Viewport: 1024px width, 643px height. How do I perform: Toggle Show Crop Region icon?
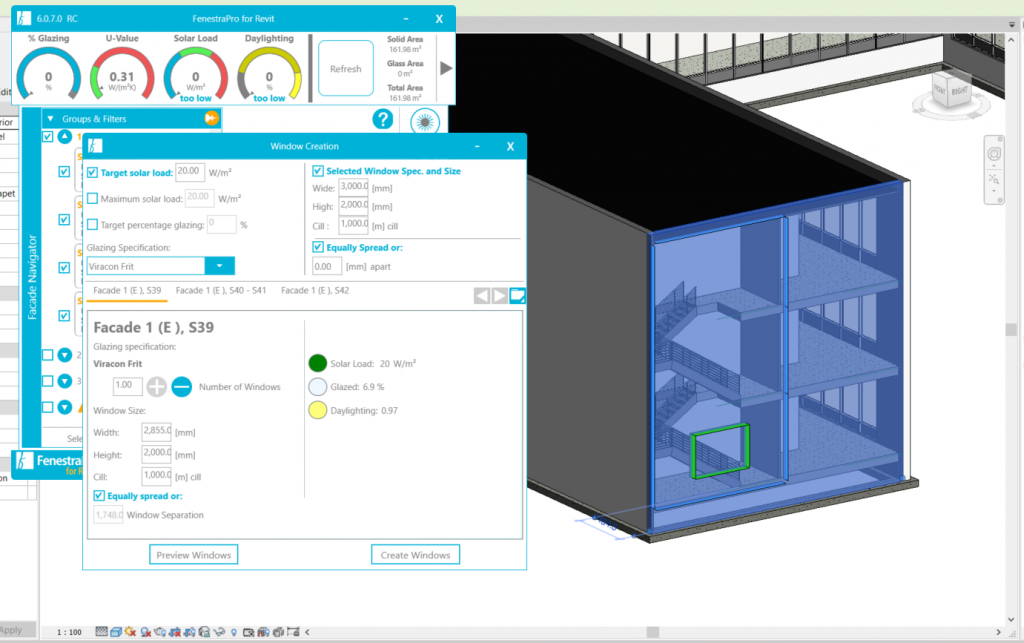[189, 632]
